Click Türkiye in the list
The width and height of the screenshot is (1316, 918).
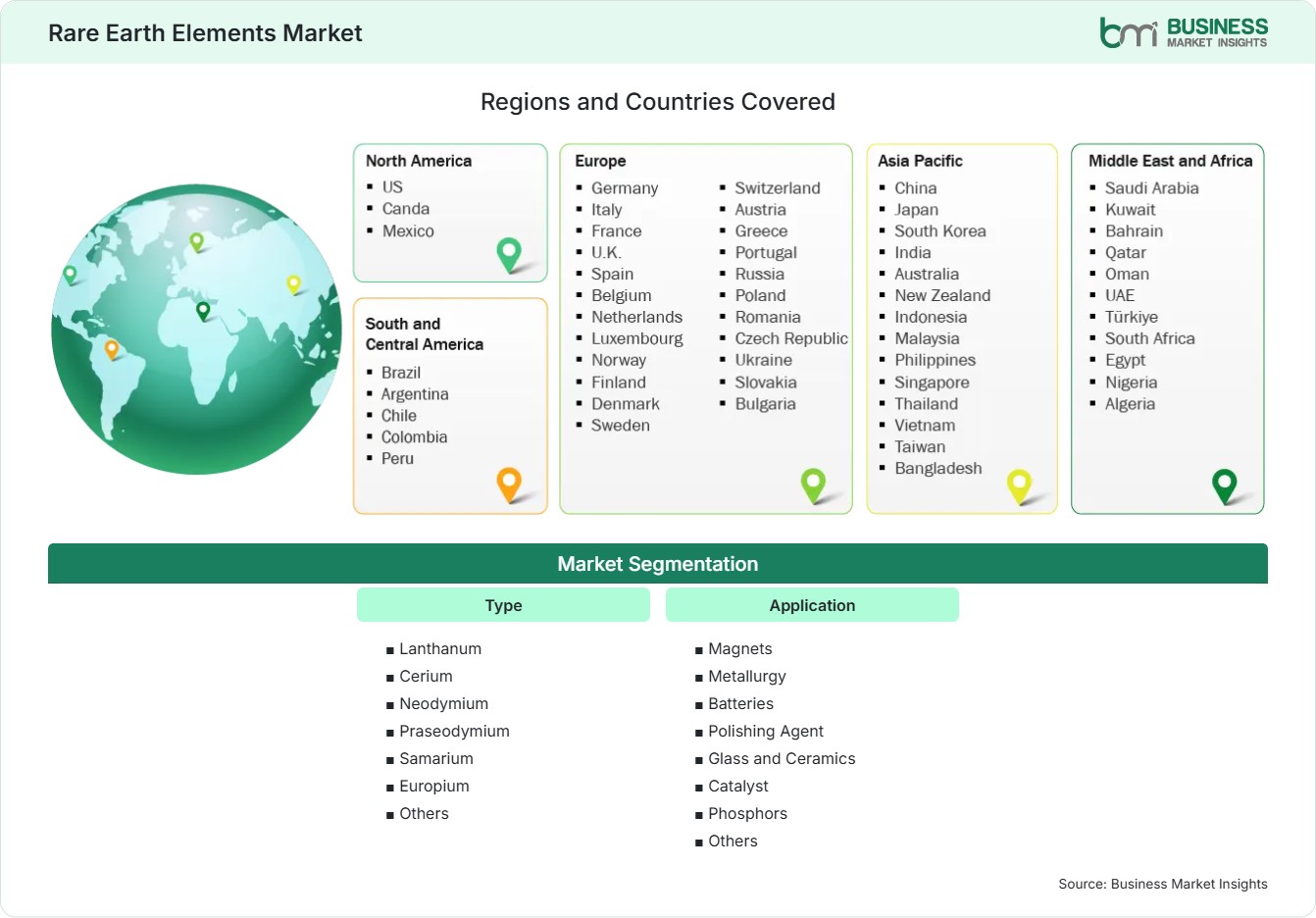tap(1132, 318)
